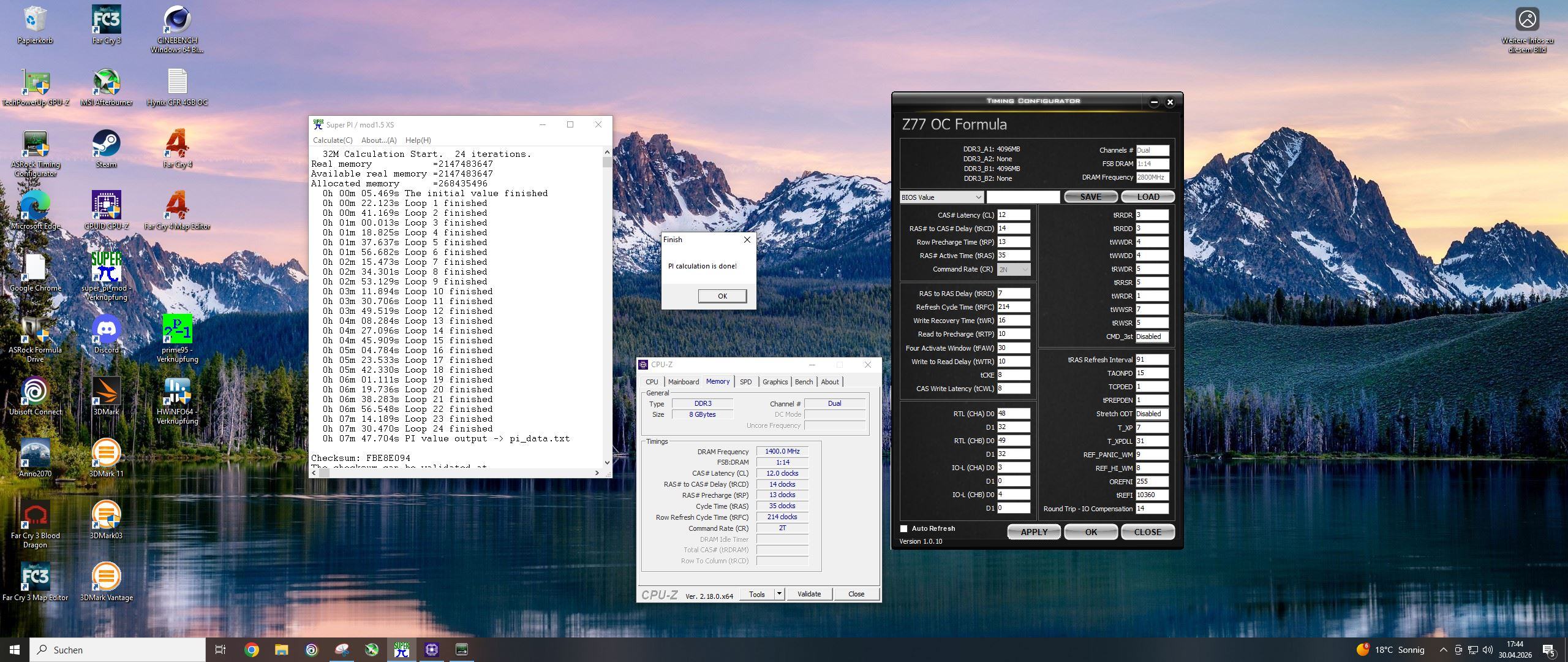
Task: Open CPUID CPU-Z desktop shortcut
Action: [x=106, y=210]
